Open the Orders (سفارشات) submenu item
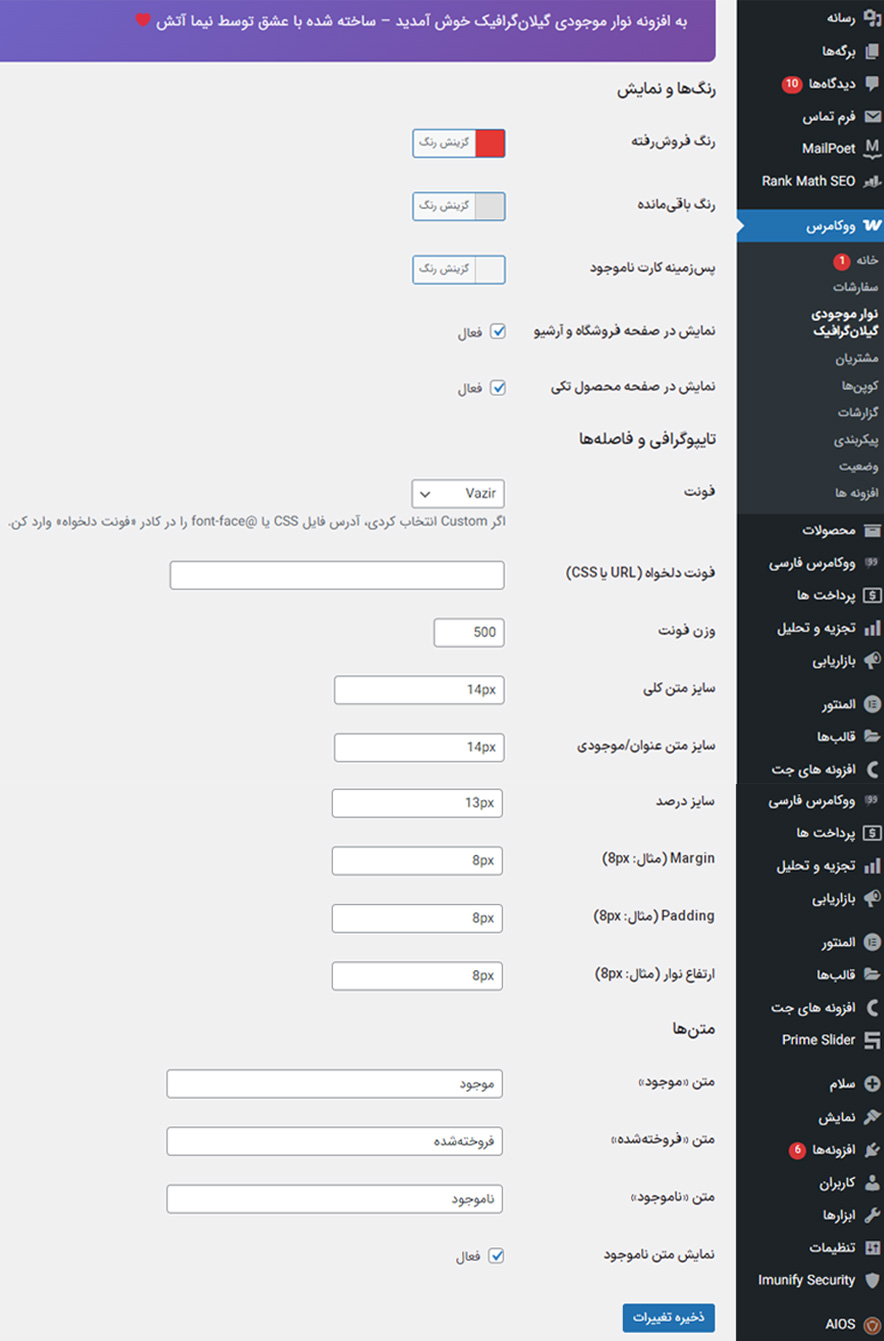 click(x=855, y=287)
